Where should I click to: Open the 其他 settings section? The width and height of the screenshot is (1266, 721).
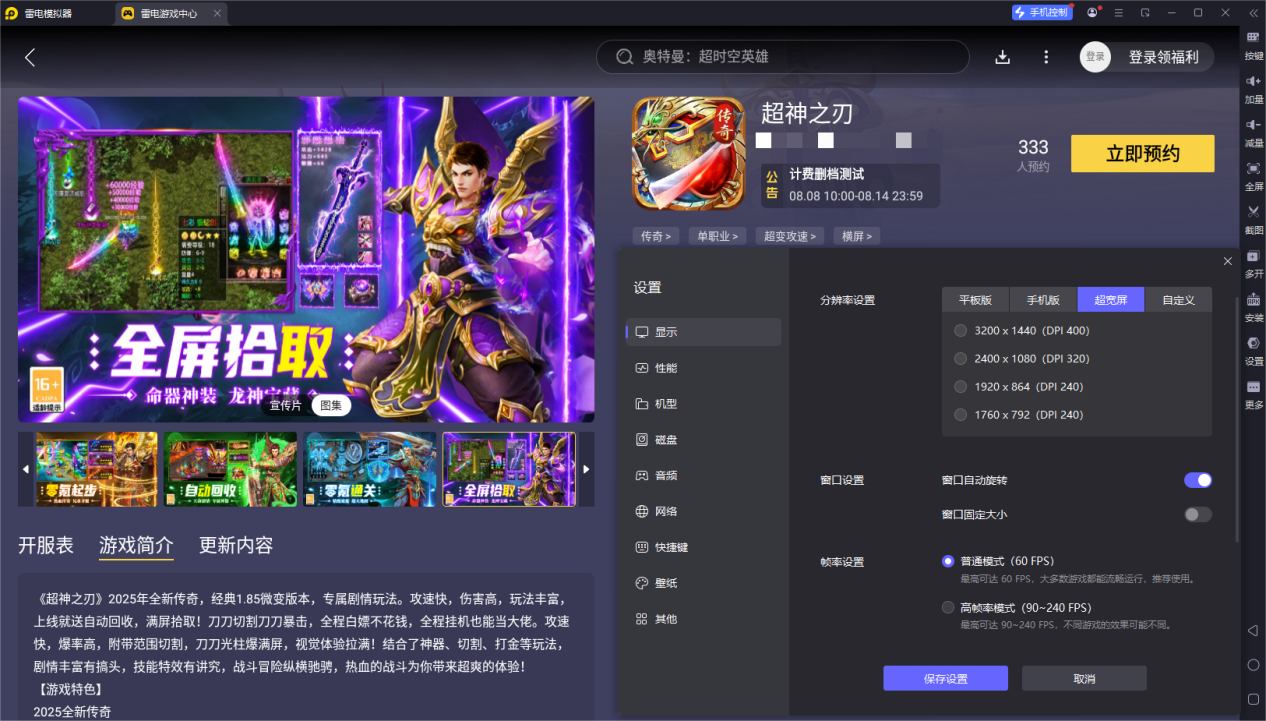coord(703,619)
